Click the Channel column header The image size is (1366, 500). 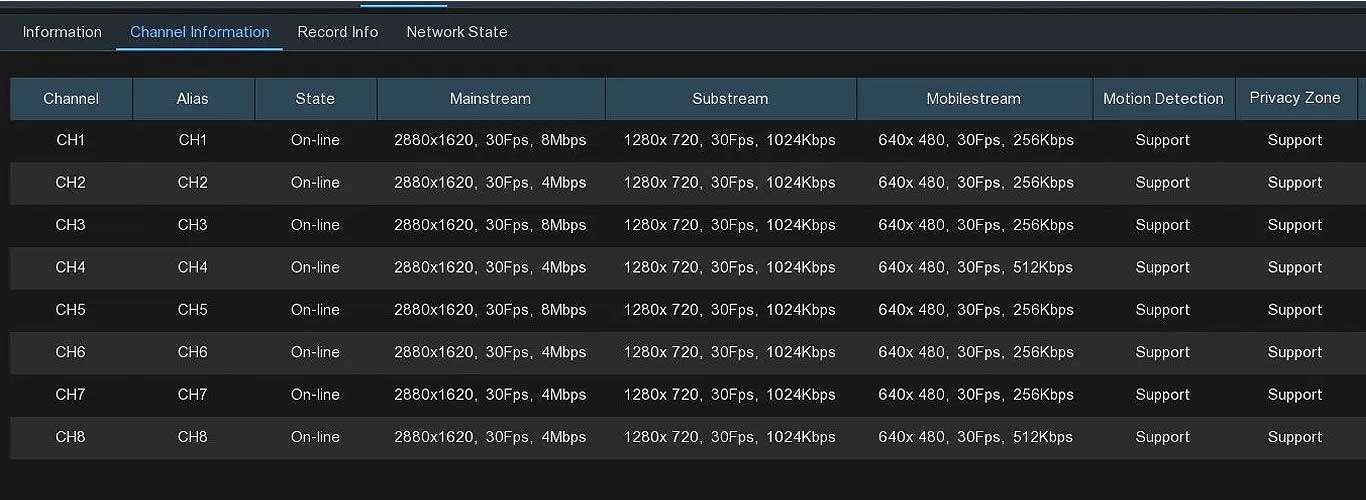click(71, 98)
